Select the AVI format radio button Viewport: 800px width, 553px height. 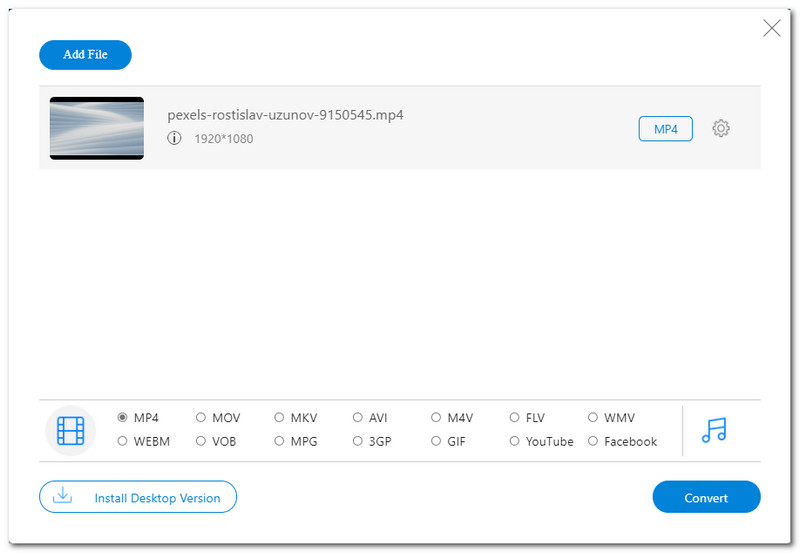click(358, 418)
